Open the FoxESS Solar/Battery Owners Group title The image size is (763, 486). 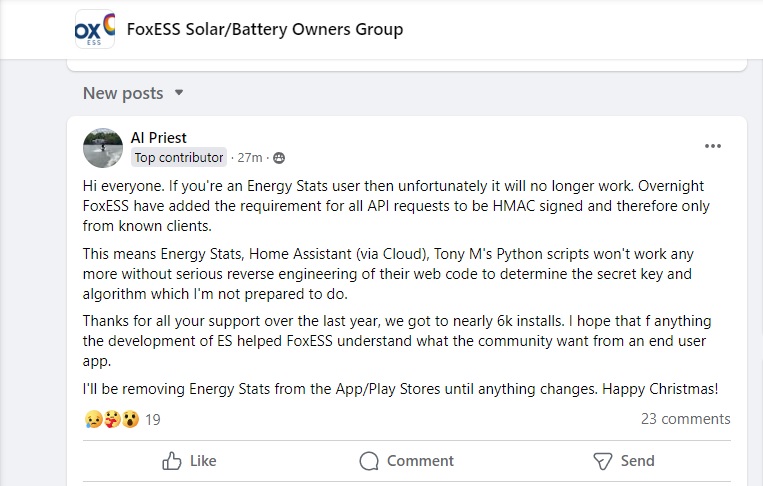click(265, 29)
